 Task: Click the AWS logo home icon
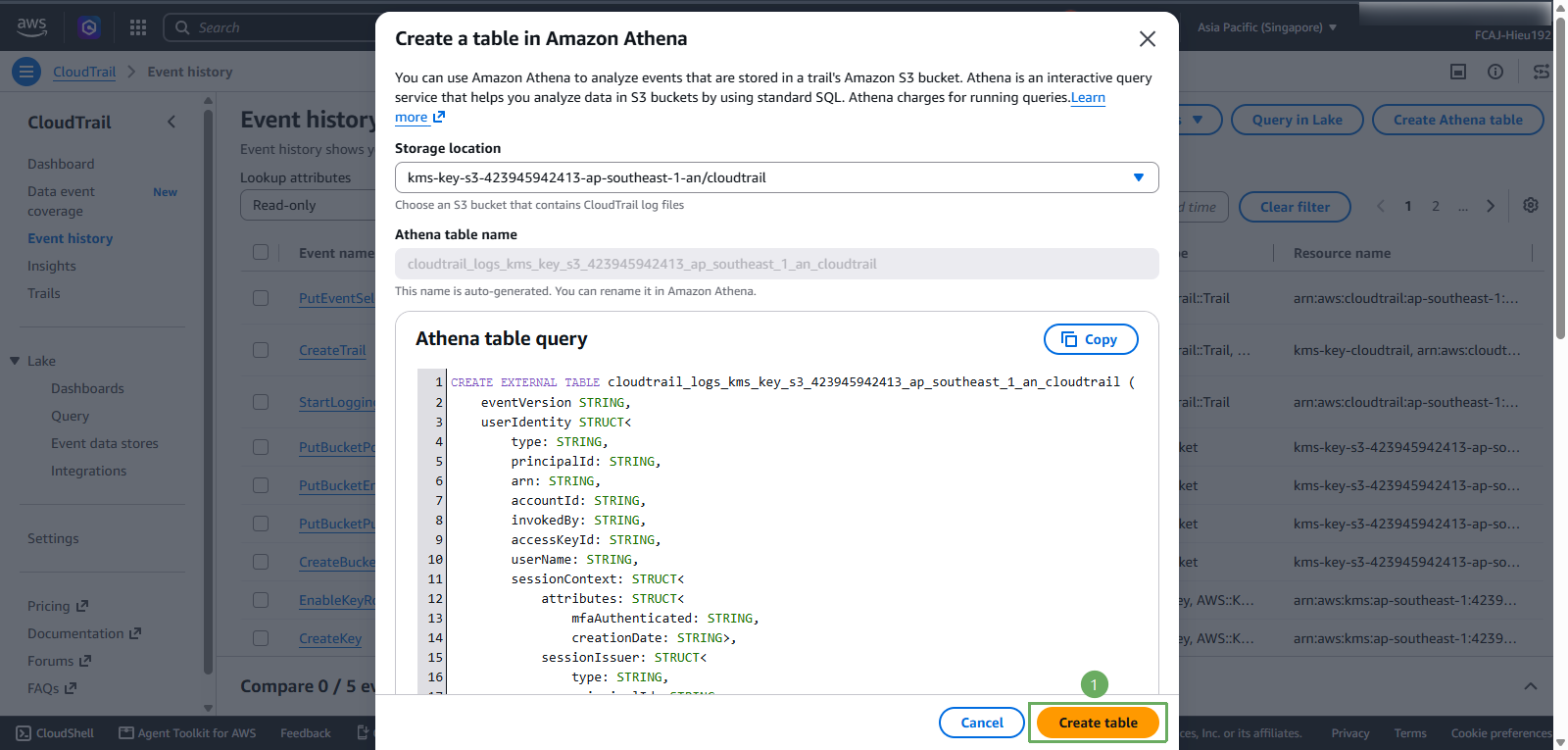pos(31,26)
